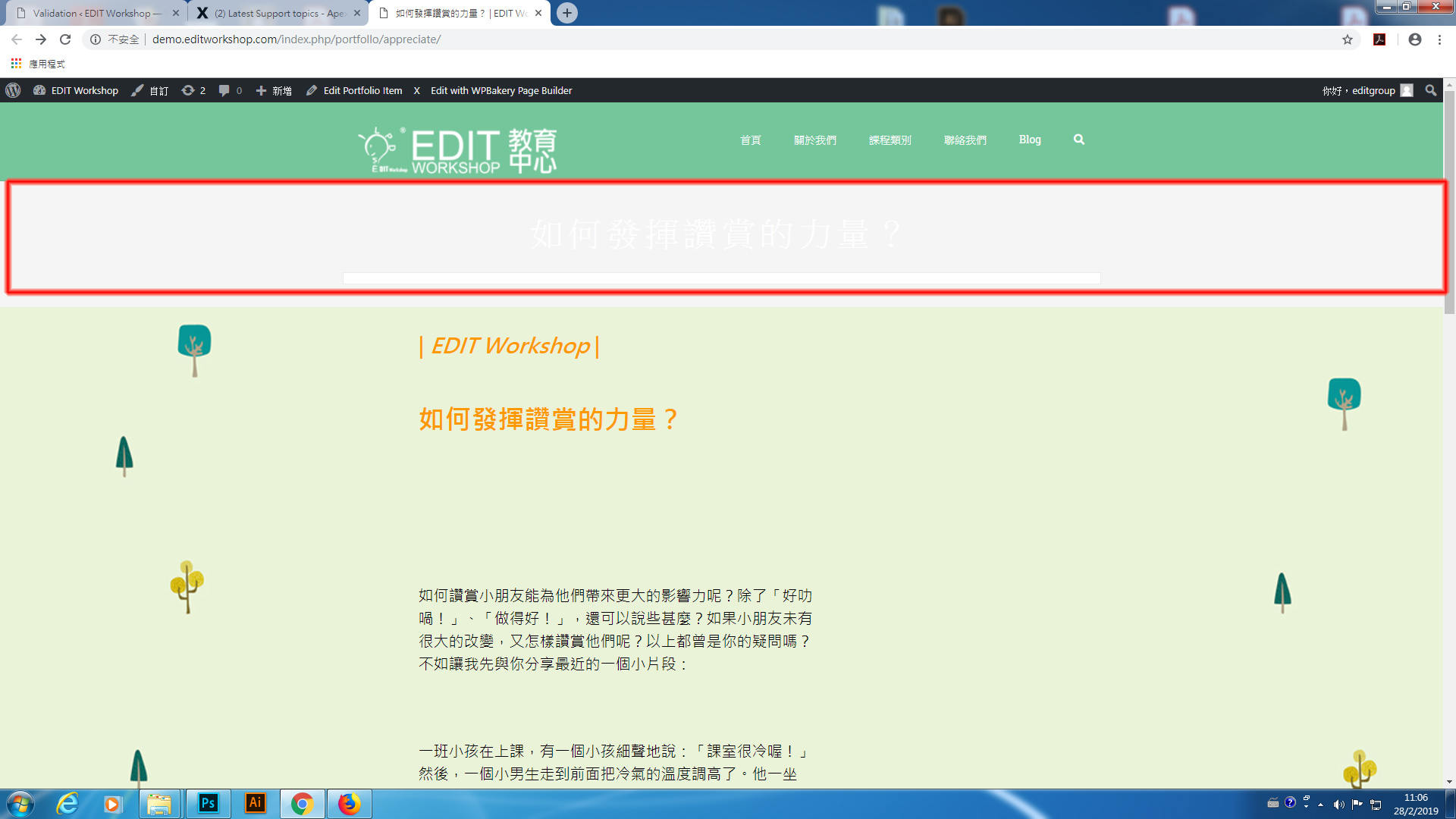Expand the editgroup user account menu
The image size is (1456, 819).
1373,90
